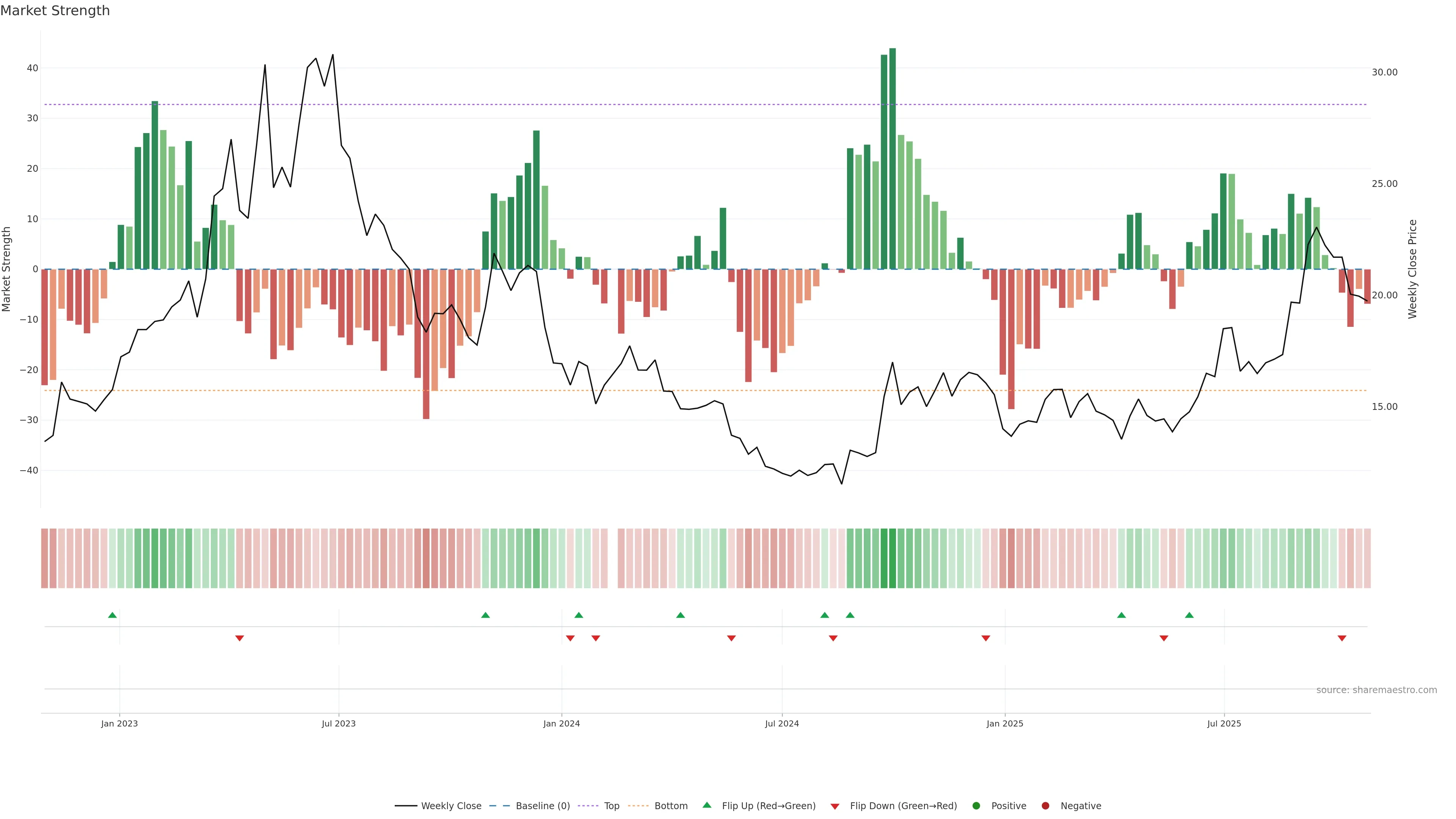
Task: Click the last red flip-down marker on right
Action: pyautogui.click(x=1342, y=638)
